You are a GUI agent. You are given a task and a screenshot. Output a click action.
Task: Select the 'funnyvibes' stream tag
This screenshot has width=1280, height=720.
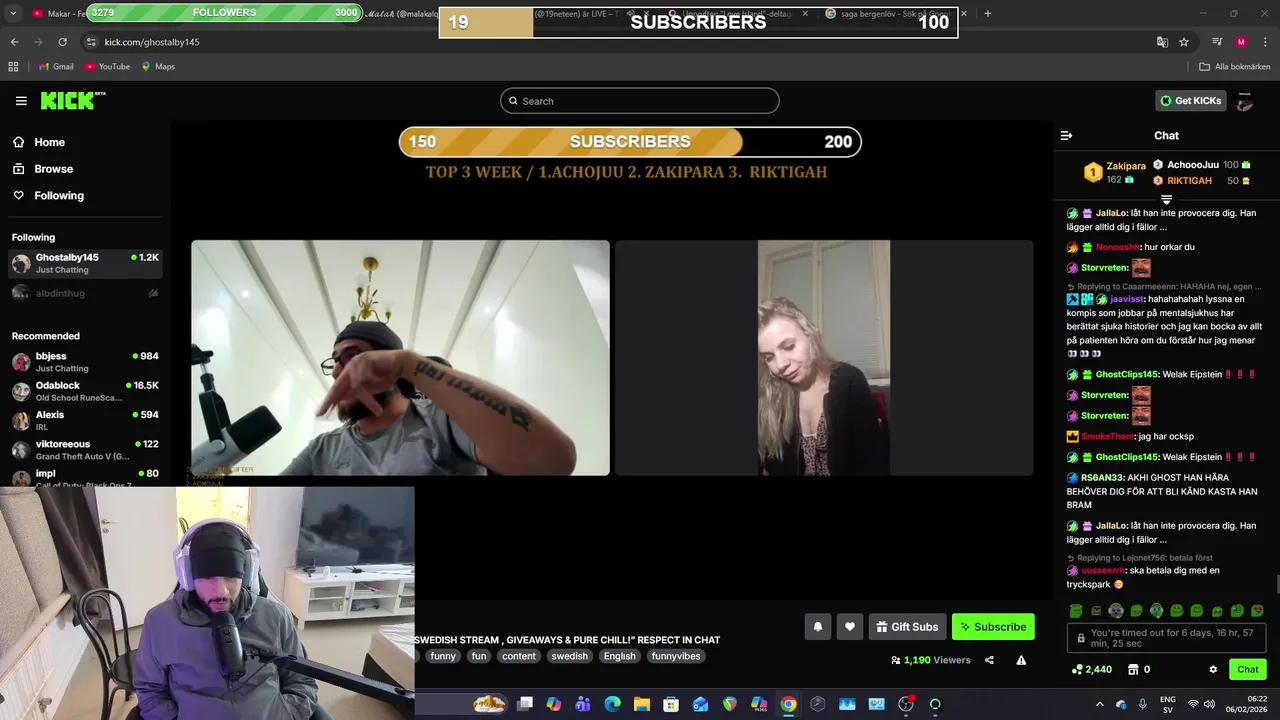point(676,656)
